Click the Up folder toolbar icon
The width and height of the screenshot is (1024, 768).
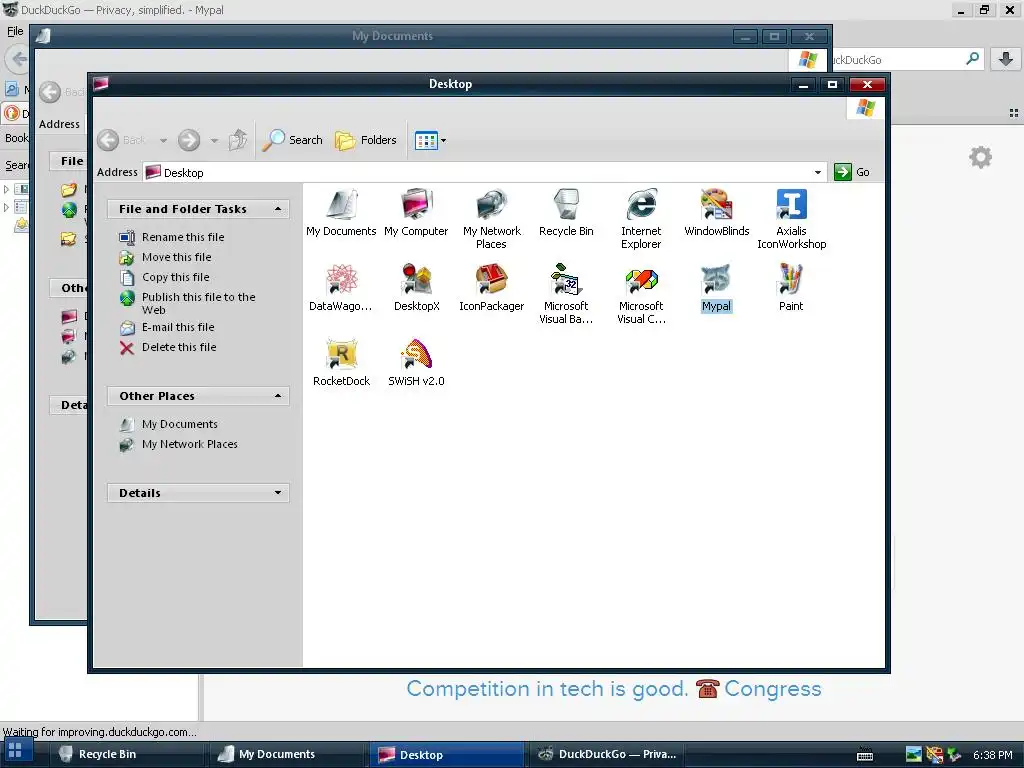[238, 140]
